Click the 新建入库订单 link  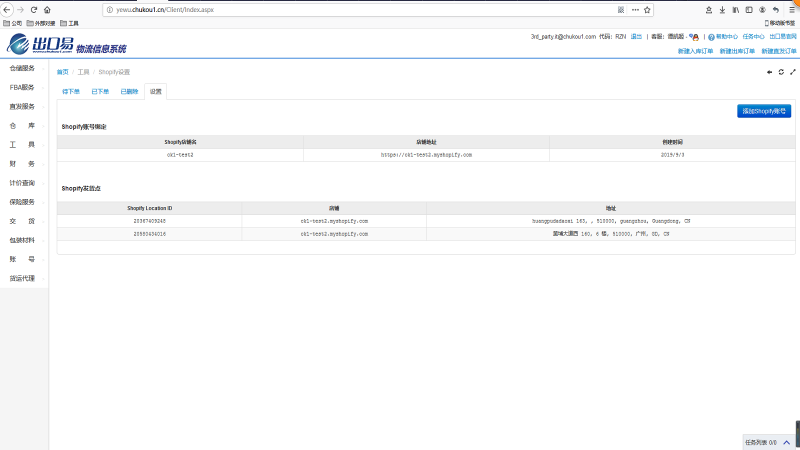695,51
